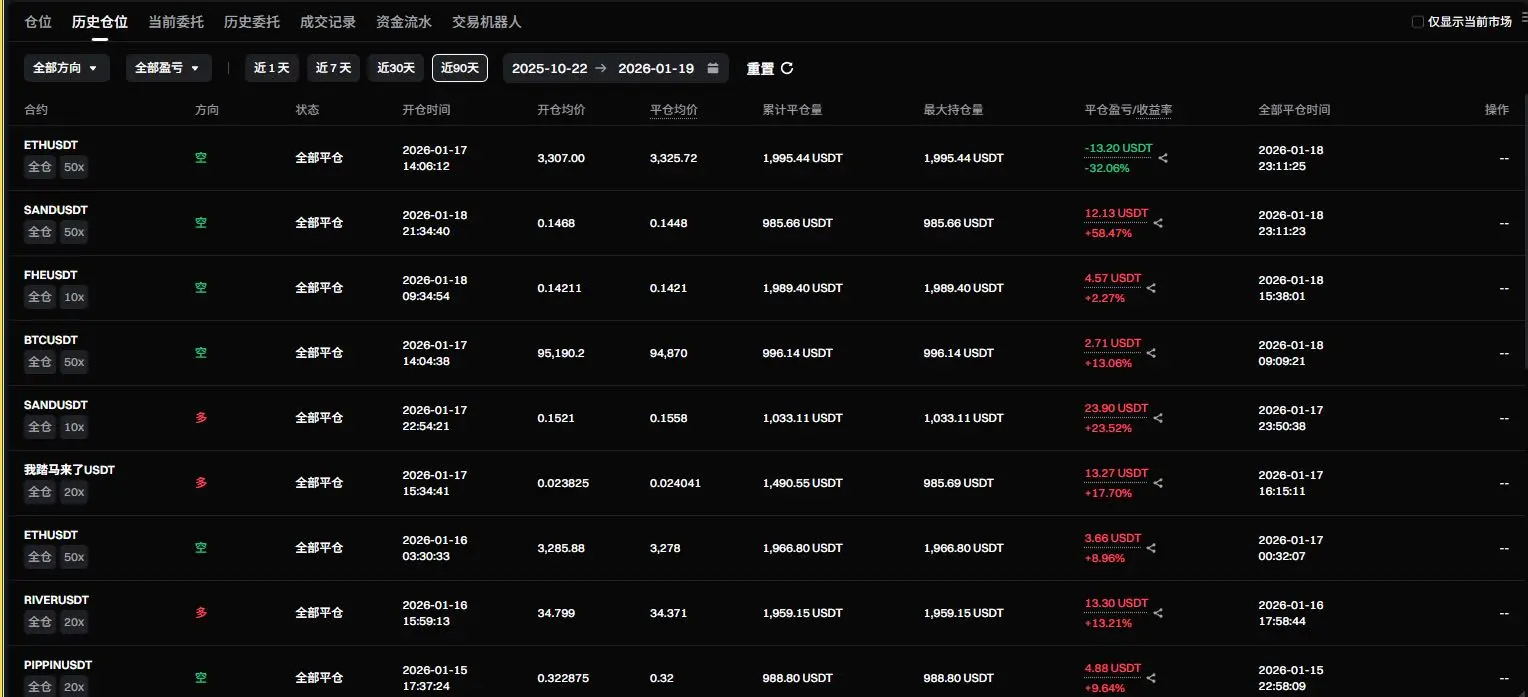Open the PIPPINUSDT contract name
This screenshot has width=1528, height=697.
click(x=58, y=665)
